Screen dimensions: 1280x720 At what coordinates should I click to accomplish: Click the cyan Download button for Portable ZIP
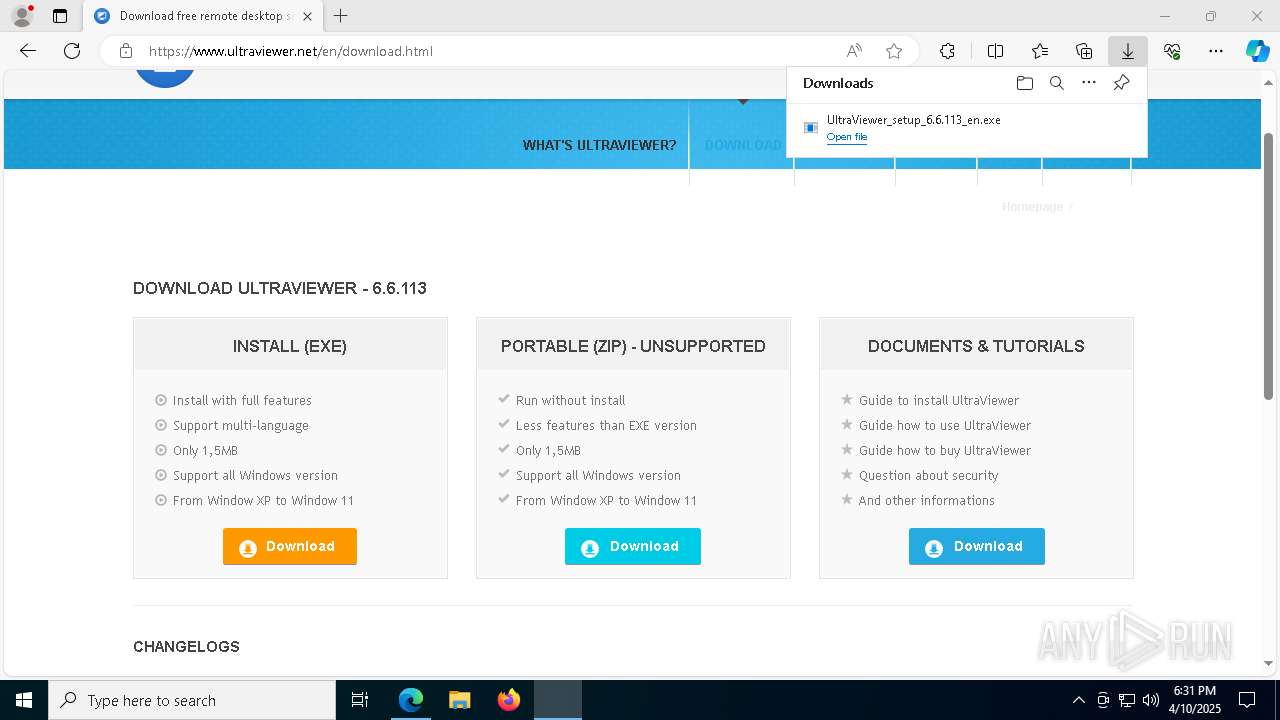[633, 546]
